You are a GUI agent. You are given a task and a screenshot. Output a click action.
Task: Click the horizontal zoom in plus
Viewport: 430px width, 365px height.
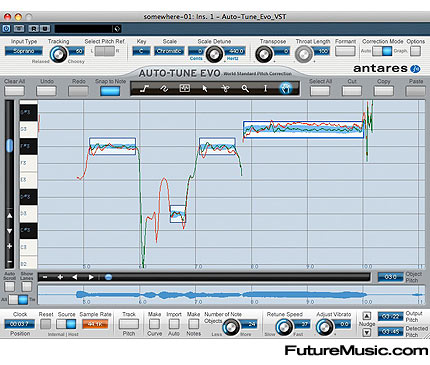coord(60,277)
